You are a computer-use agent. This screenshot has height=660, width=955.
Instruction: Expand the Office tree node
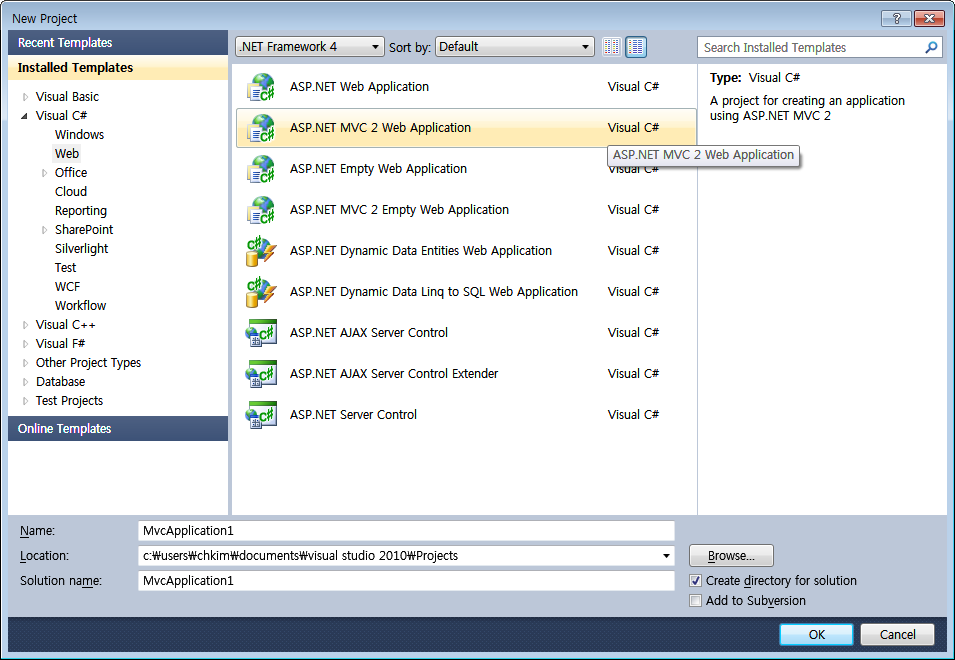pyautogui.click(x=44, y=173)
